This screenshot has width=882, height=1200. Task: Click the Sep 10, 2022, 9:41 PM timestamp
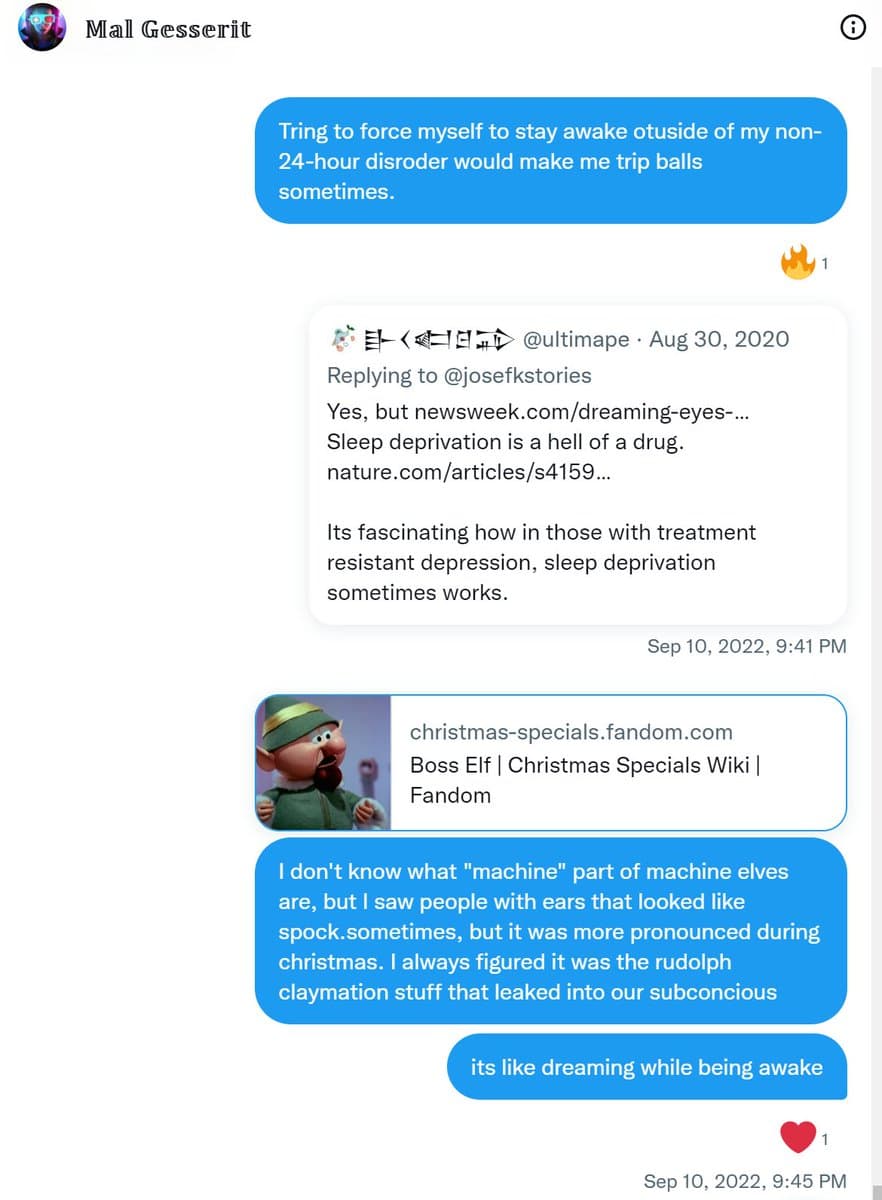click(747, 646)
